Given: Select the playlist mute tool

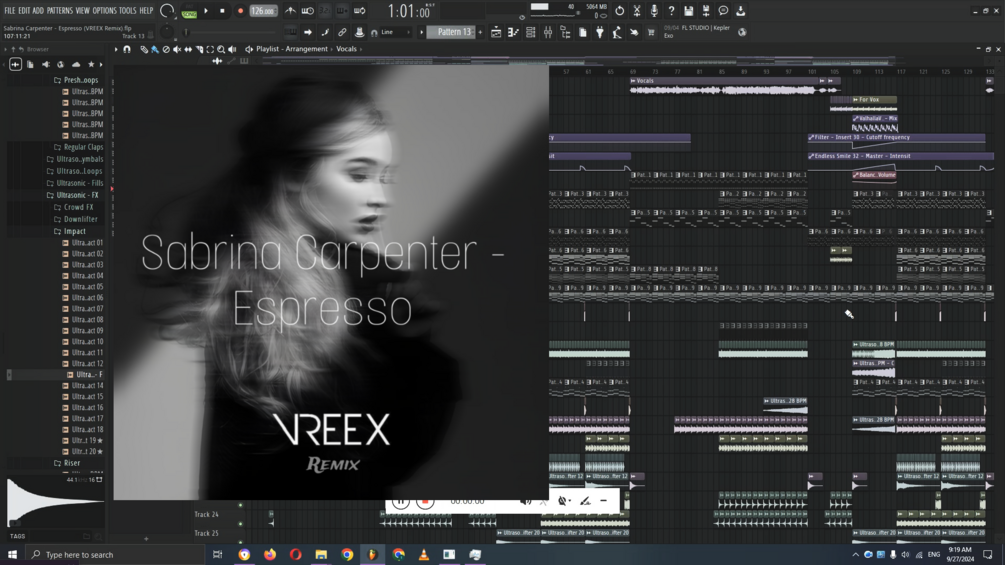Looking at the screenshot, I should pos(177,49).
